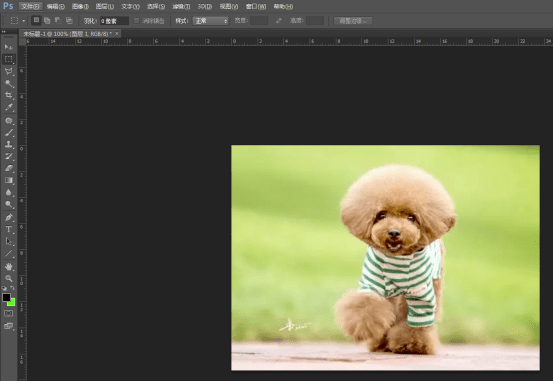Select the Horizontal Type tool
Screen dimensions: 553x382
point(8,229)
